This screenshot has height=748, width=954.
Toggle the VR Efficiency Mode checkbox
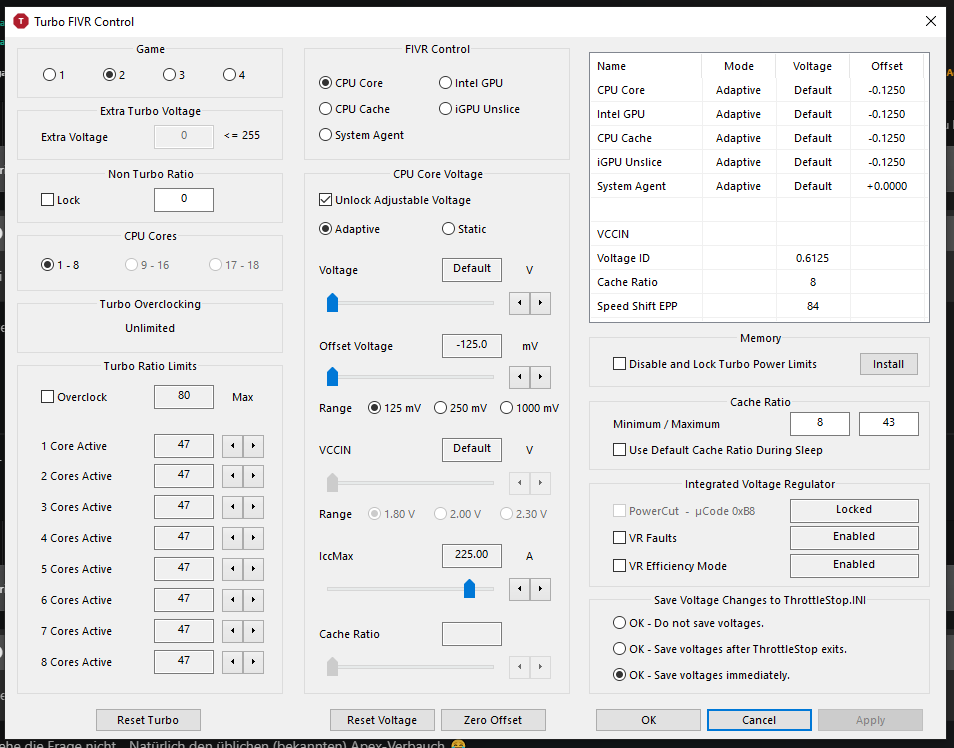pyautogui.click(x=619, y=565)
